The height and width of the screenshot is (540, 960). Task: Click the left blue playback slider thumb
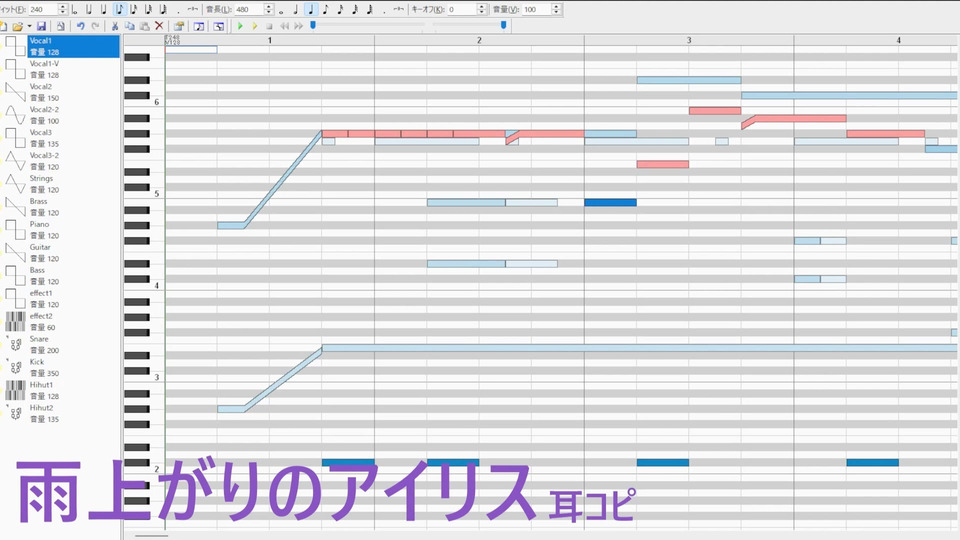313,25
